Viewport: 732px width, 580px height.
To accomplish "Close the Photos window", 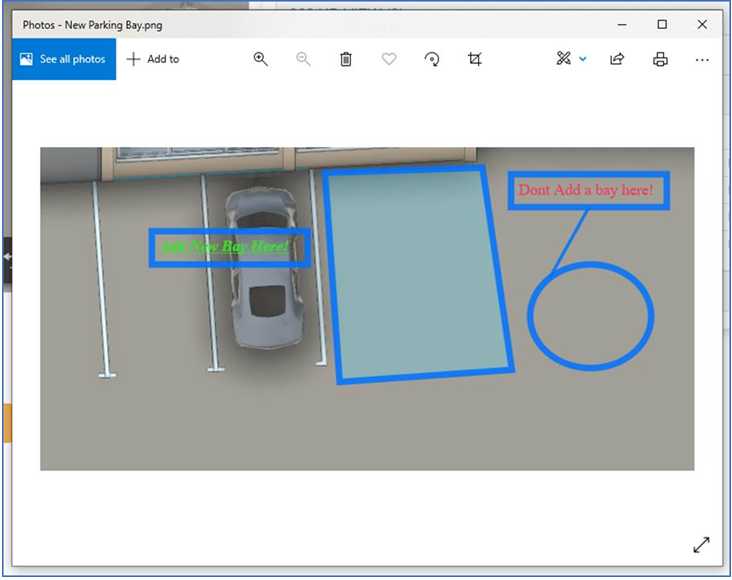I will (x=702, y=24).
